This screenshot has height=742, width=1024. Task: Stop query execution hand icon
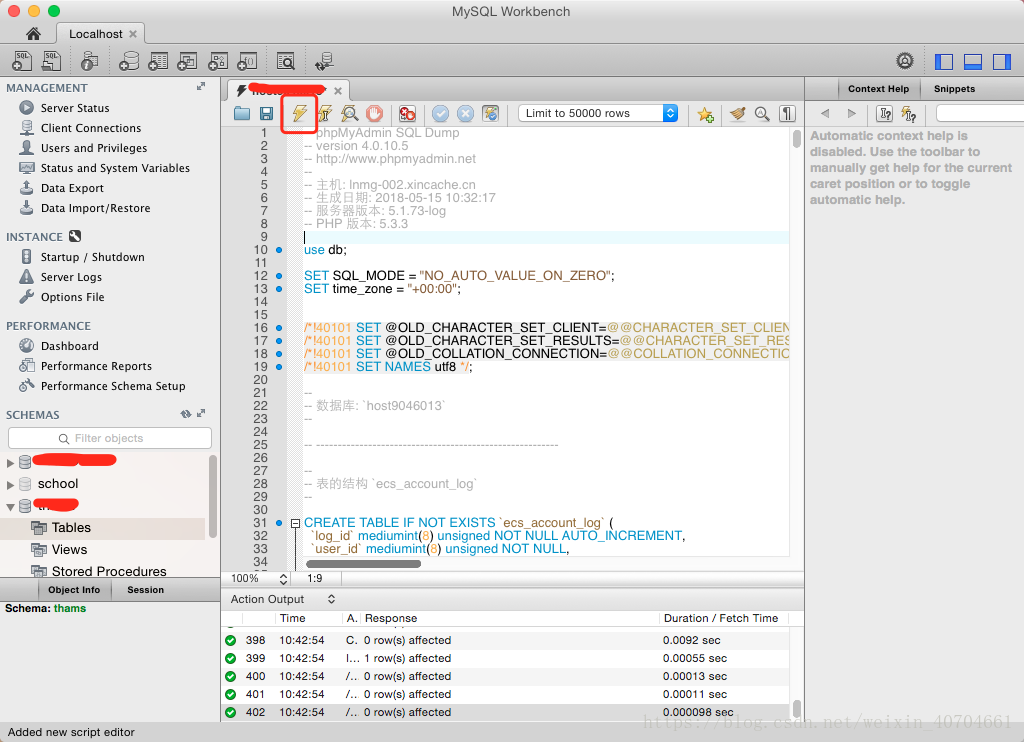(x=374, y=114)
